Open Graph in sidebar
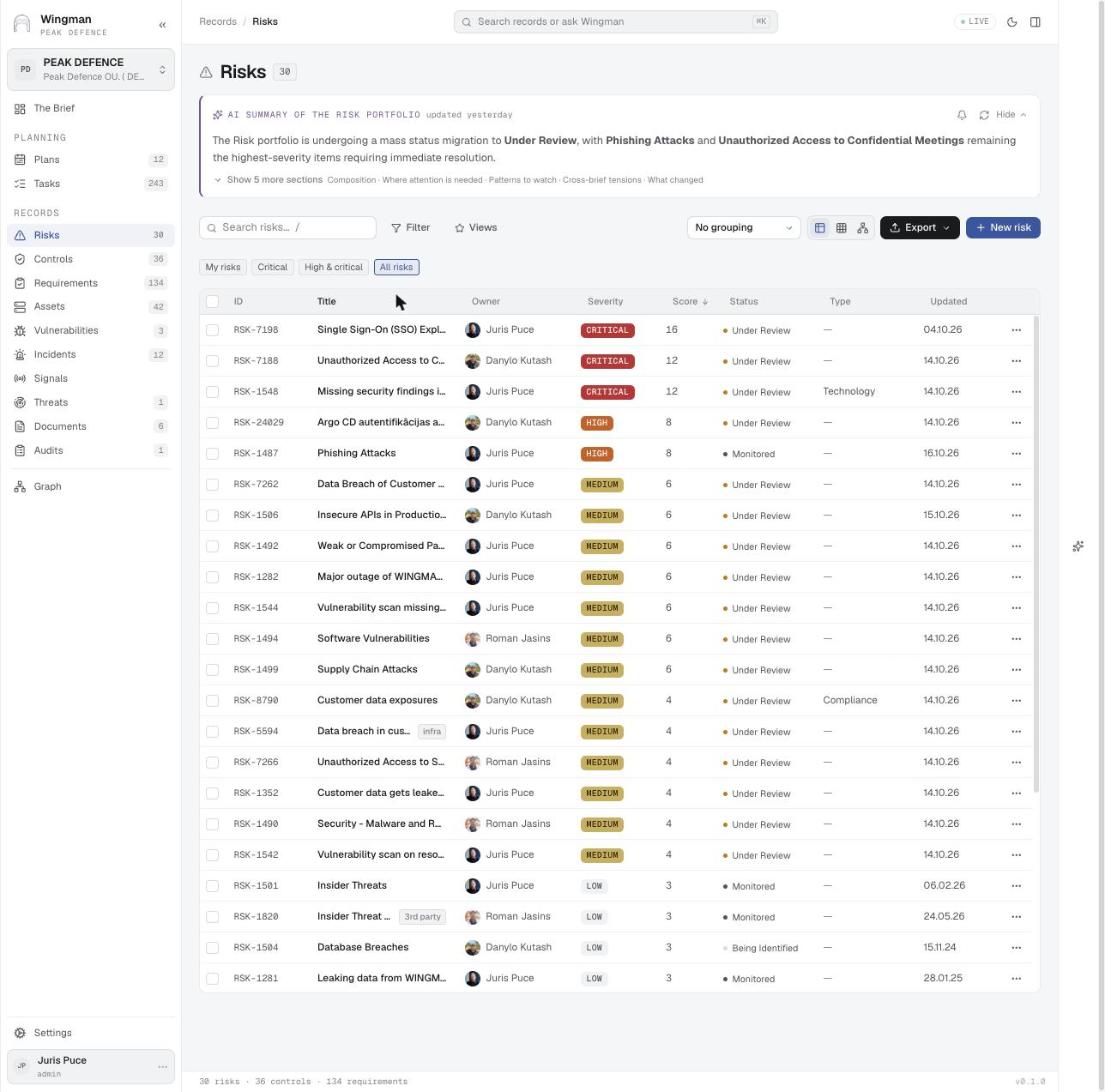Viewport: 1105px width, 1092px height. click(x=91, y=487)
